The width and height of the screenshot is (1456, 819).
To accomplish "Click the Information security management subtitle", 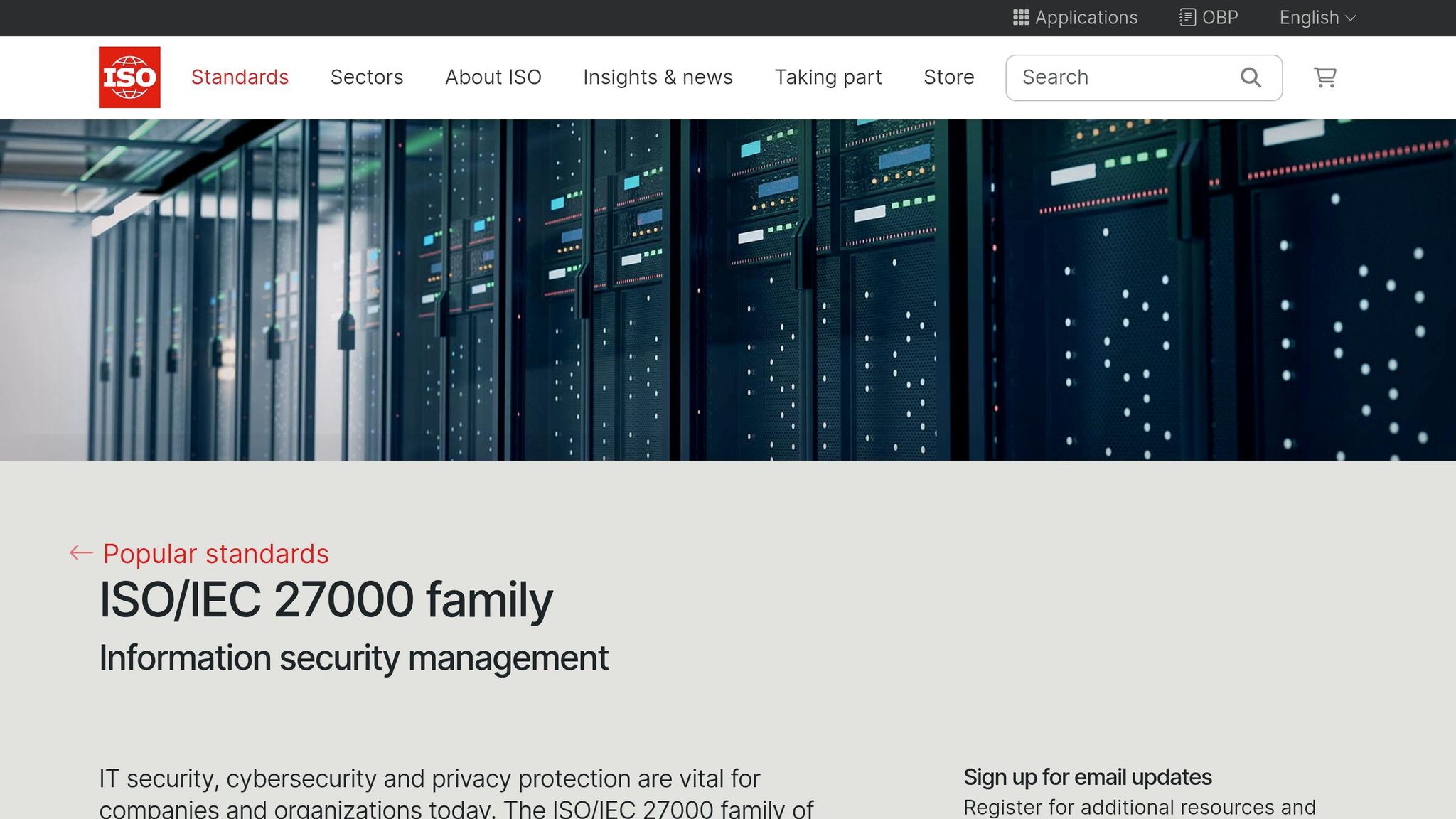I will click(354, 658).
